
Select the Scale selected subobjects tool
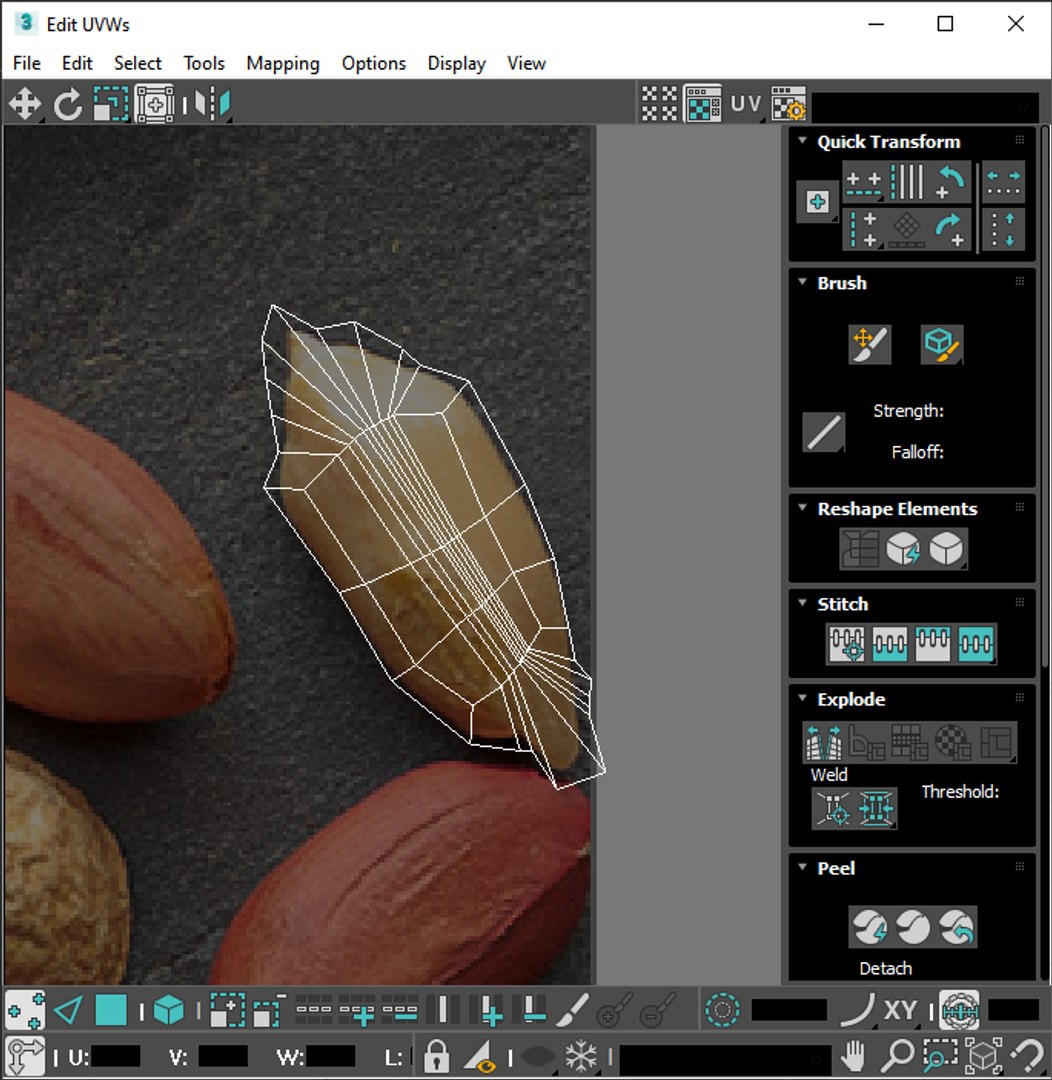click(110, 105)
